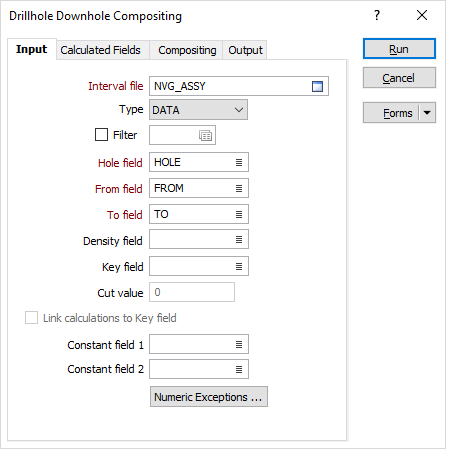Open the Key field list icon
The width and height of the screenshot is (451, 457).
[239, 266]
